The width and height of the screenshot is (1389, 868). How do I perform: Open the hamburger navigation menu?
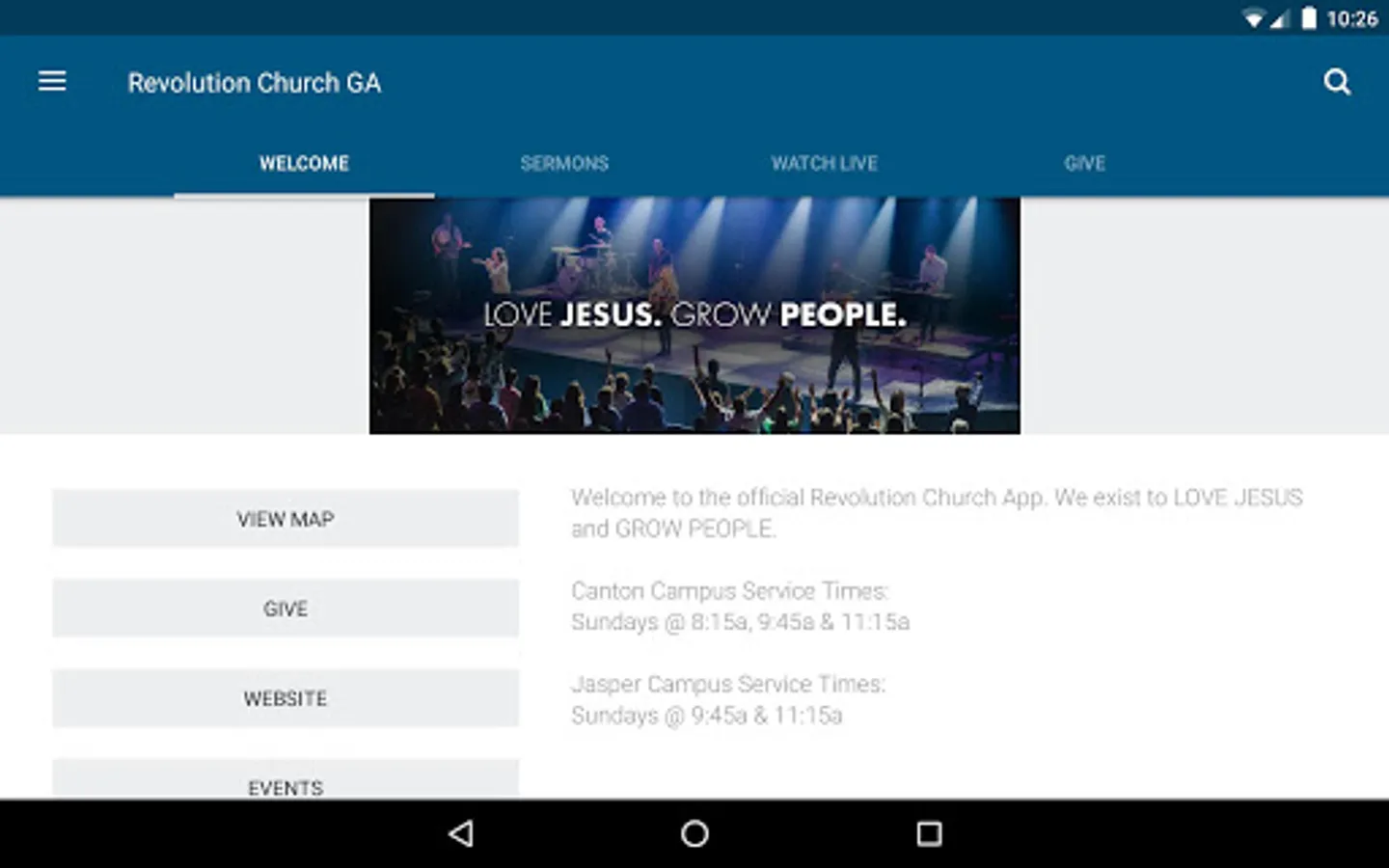click(x=52, y=82)
